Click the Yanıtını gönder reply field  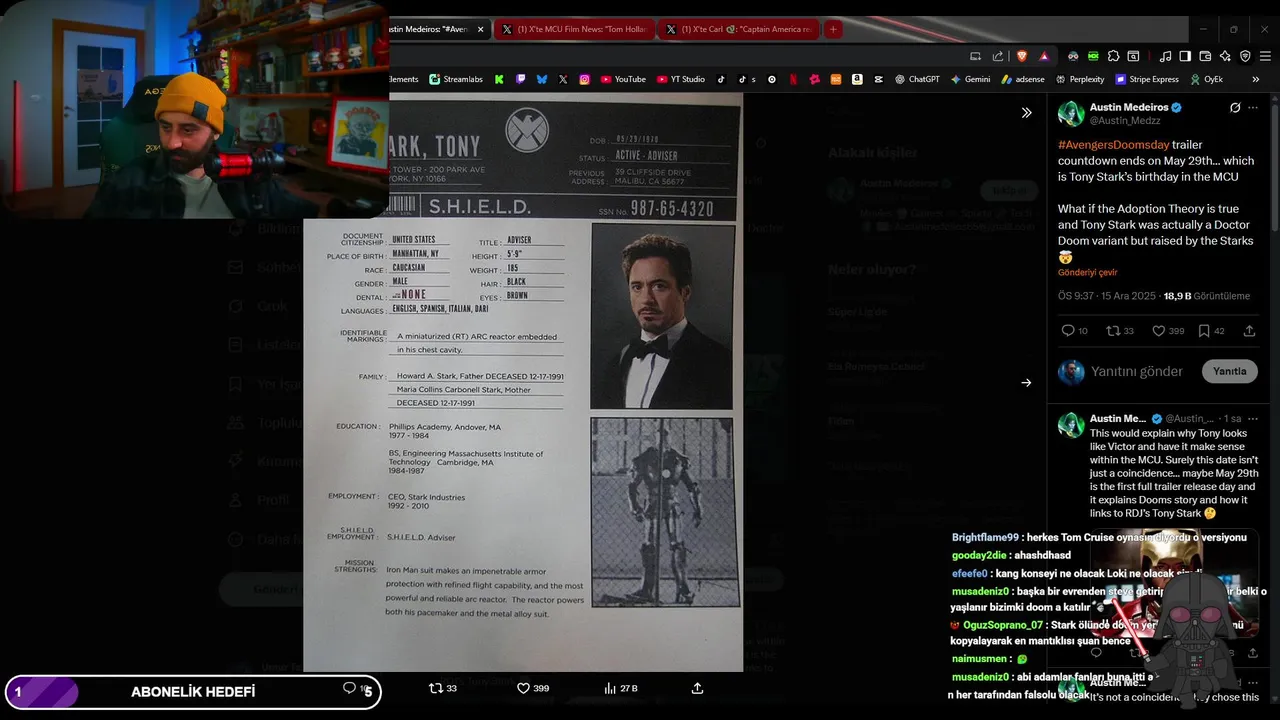(1137, 371)
